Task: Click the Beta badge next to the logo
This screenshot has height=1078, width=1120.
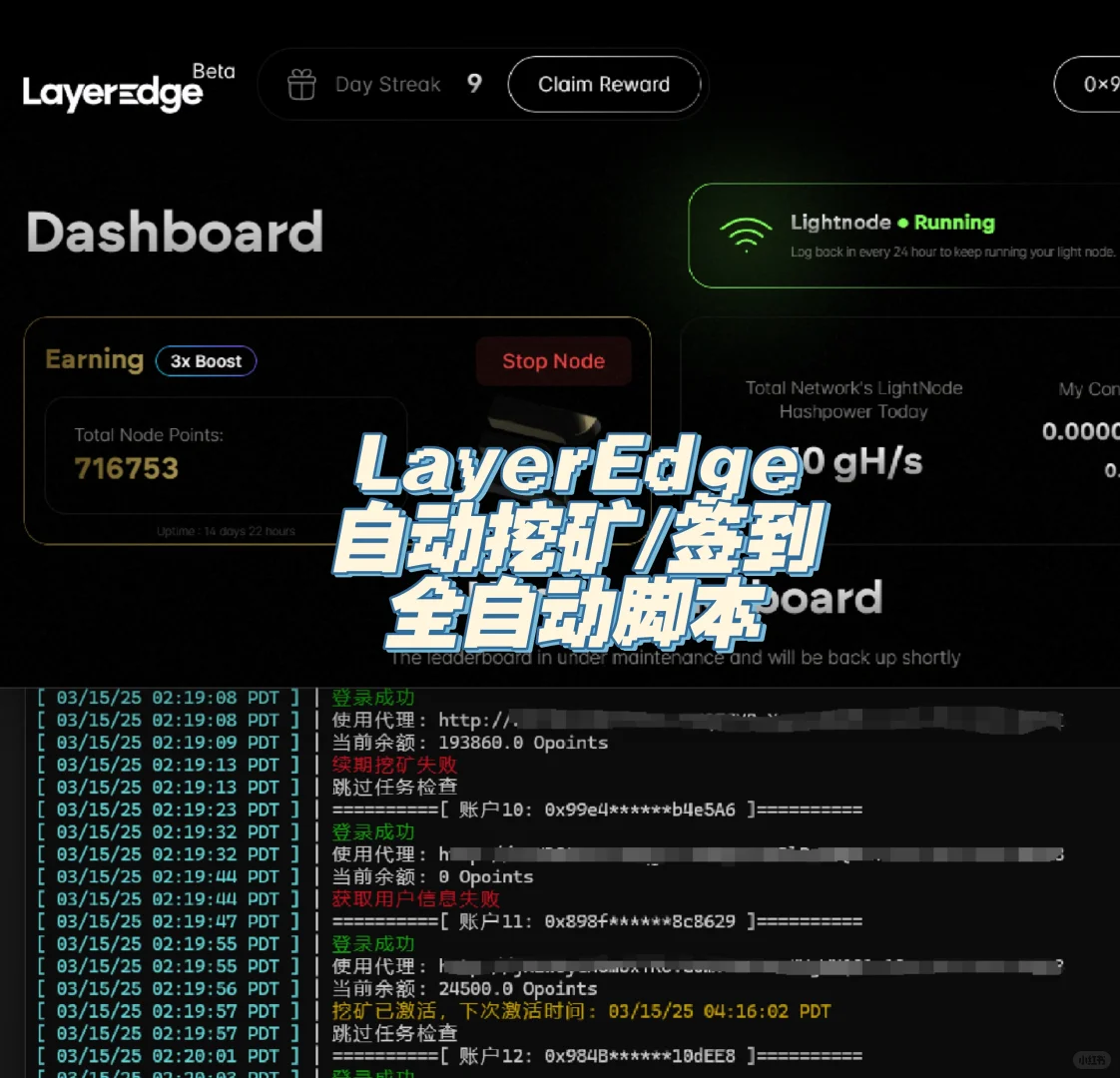Action: pos(216,71)
